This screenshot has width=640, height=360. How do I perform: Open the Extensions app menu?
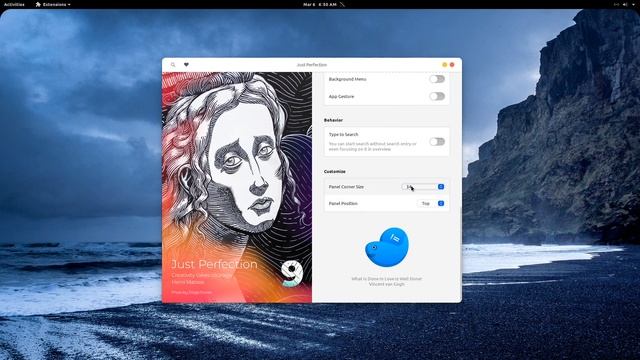(x=53, y=4)
